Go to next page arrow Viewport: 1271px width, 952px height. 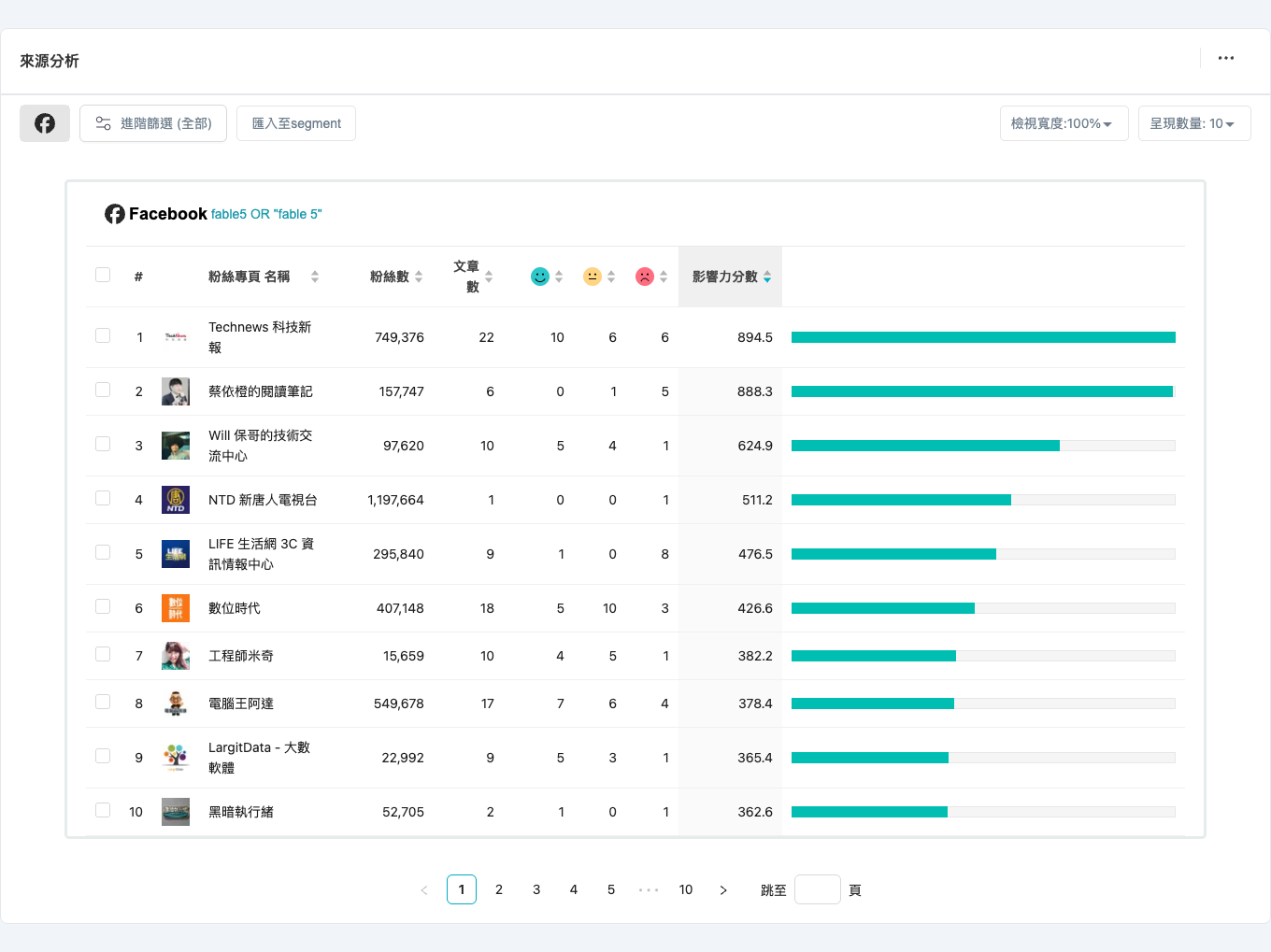click(x=723, y=889)
